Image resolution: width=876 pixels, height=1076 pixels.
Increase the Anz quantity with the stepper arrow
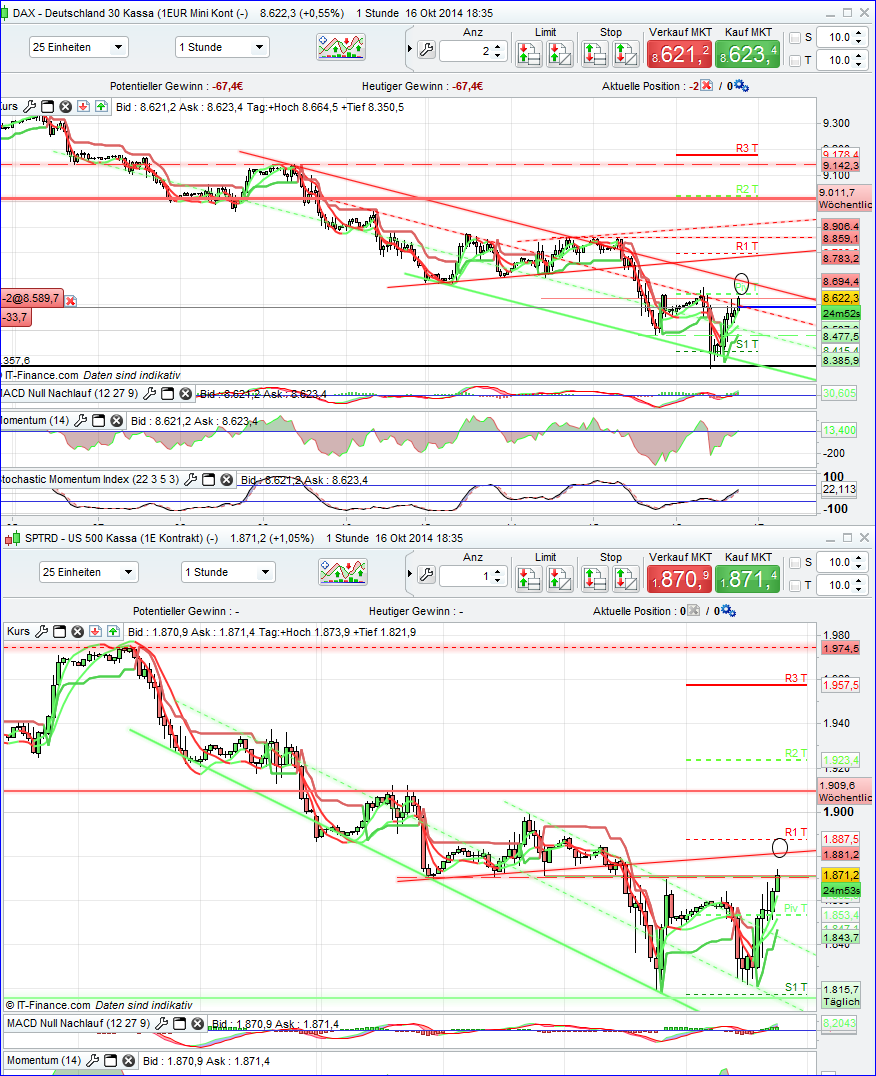point(497,45)
